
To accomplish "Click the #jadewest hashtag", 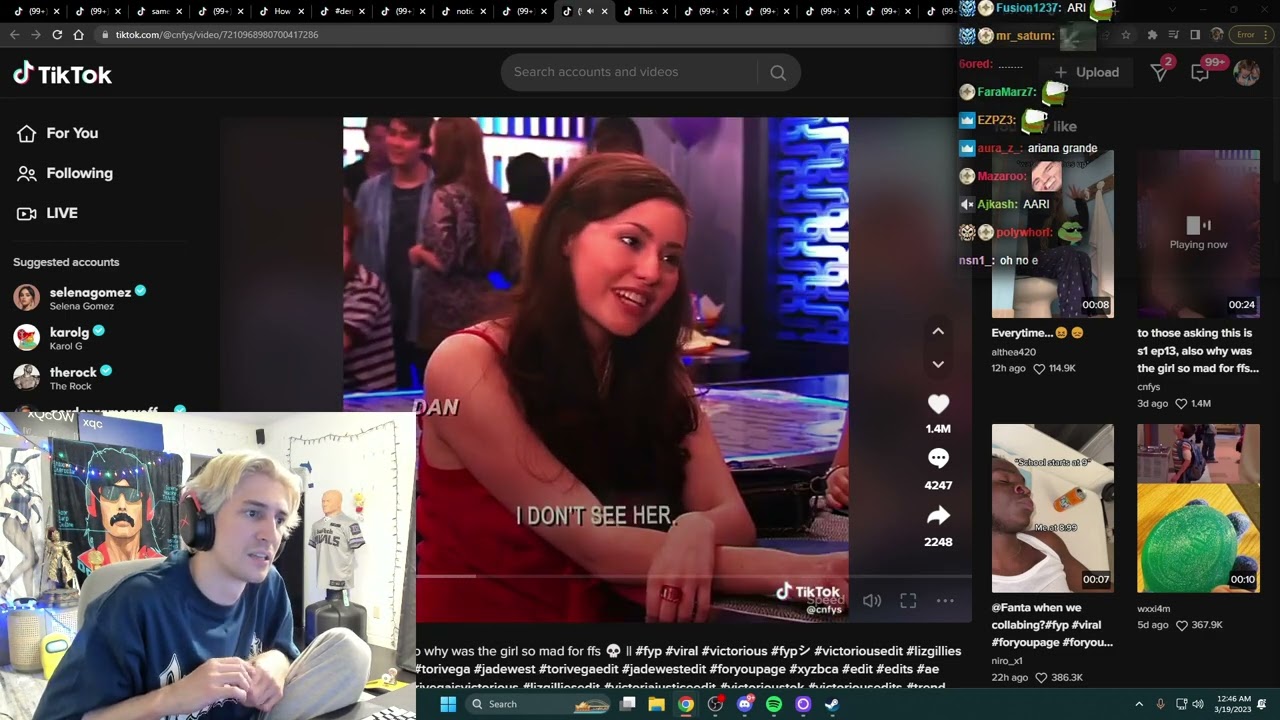I will (x=505, y=669).
